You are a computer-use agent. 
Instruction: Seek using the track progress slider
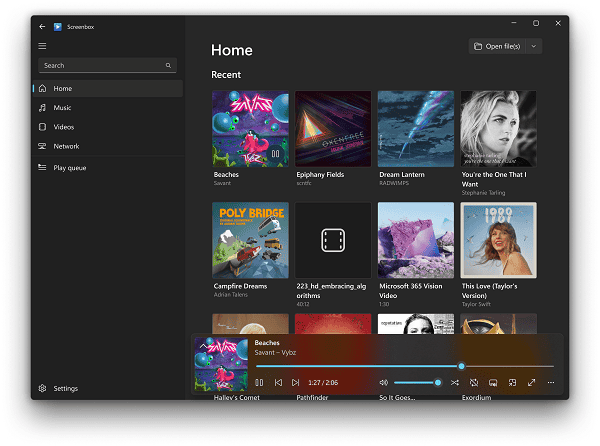pos(405,366)
